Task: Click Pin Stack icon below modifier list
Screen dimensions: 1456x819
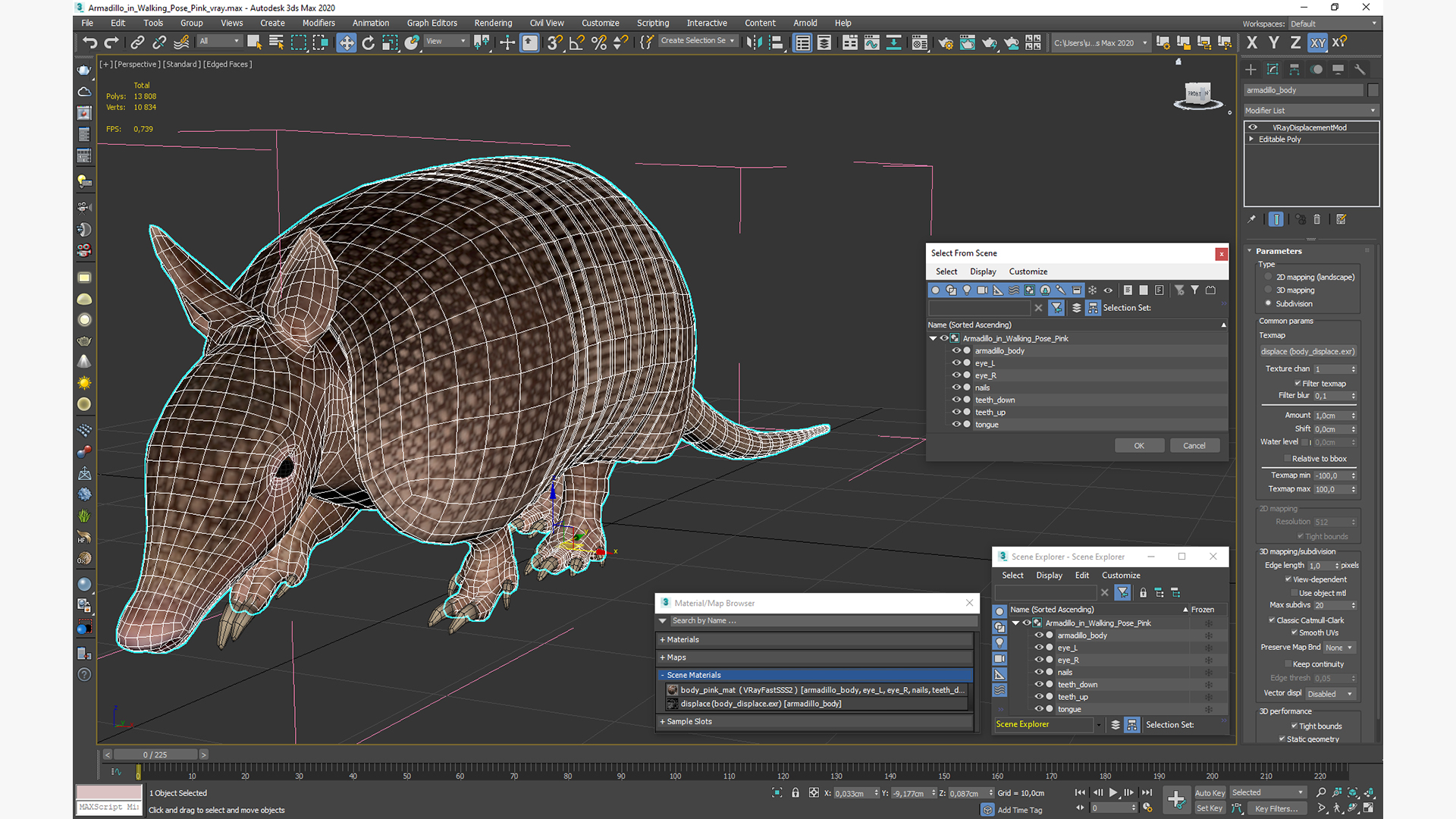Action: click(x=1251, y=219)
